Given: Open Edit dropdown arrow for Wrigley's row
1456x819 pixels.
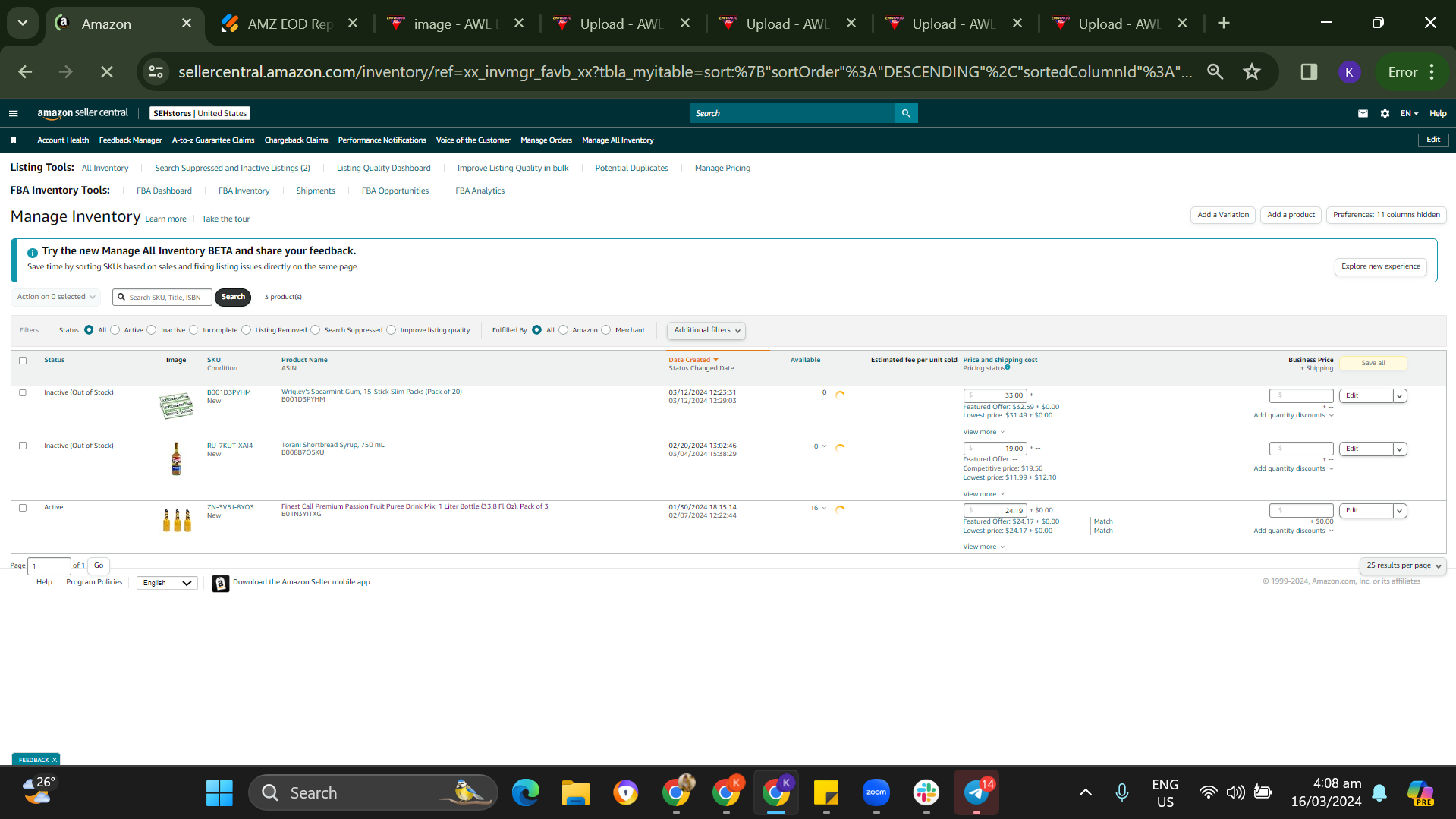Looking at the screenshot, I should [1400, 396].
